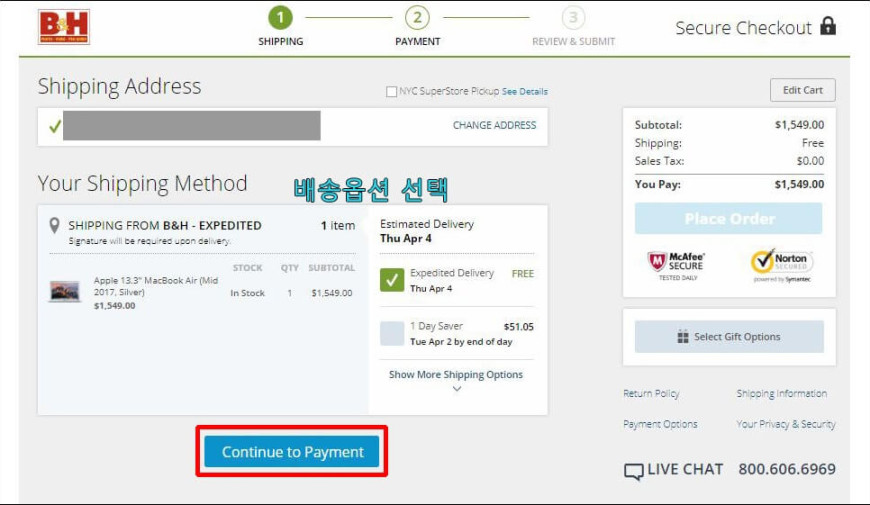Open the Return Policy link
Viewport: 870px width, 505px height.
[651, 393]
